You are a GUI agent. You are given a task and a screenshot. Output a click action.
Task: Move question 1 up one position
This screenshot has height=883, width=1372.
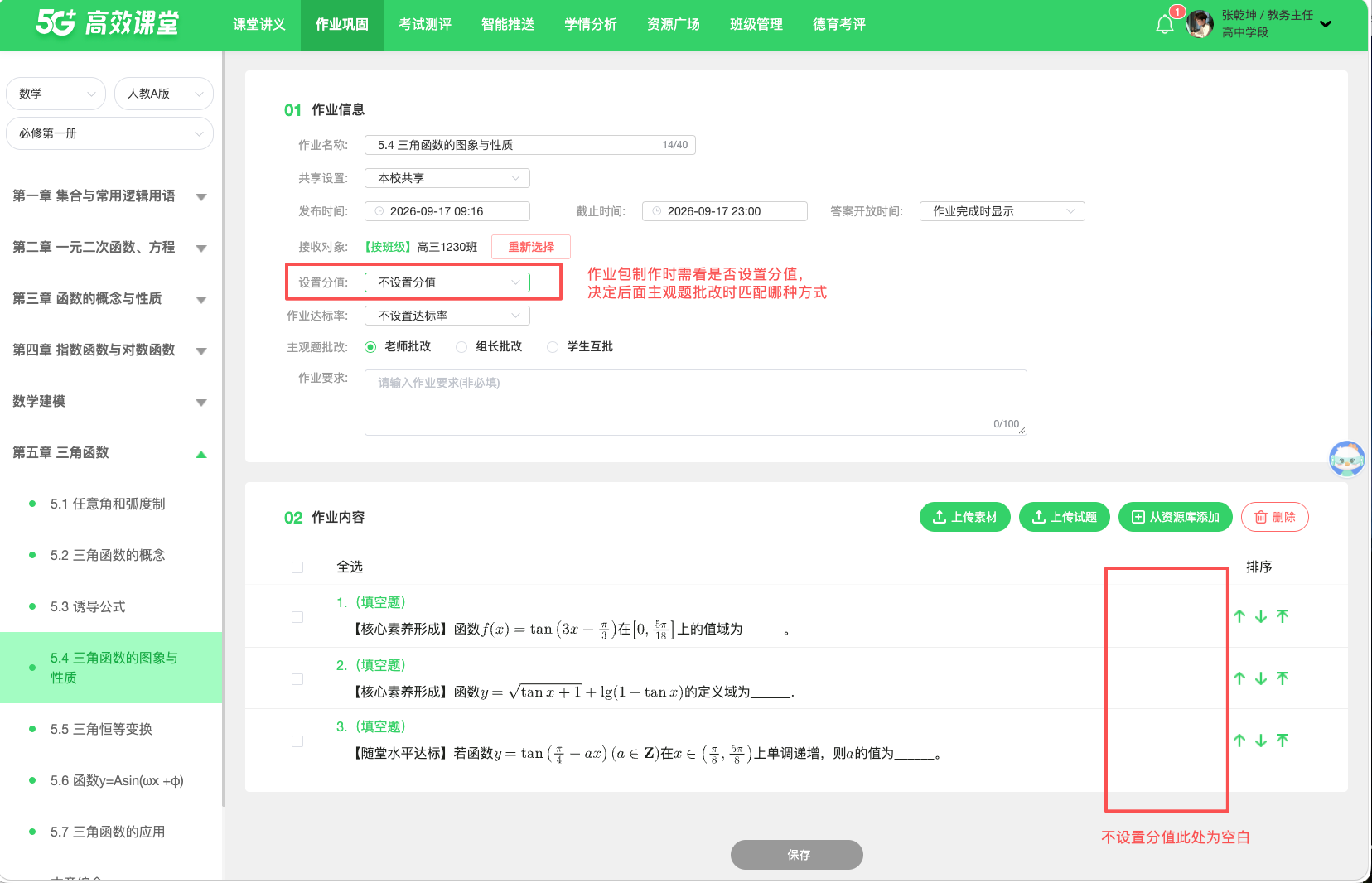click(x=1239, y=616)
